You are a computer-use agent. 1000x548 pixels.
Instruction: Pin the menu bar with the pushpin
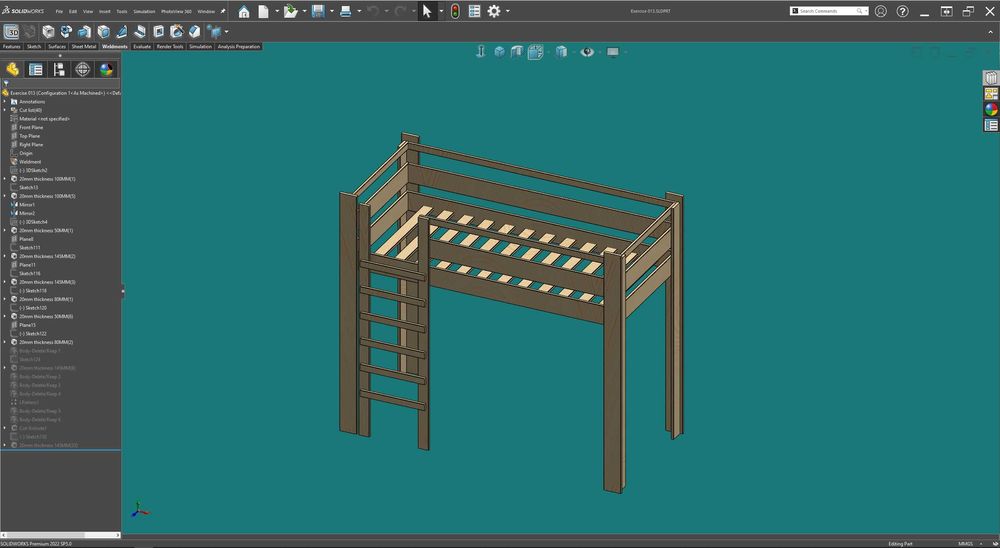223,11
